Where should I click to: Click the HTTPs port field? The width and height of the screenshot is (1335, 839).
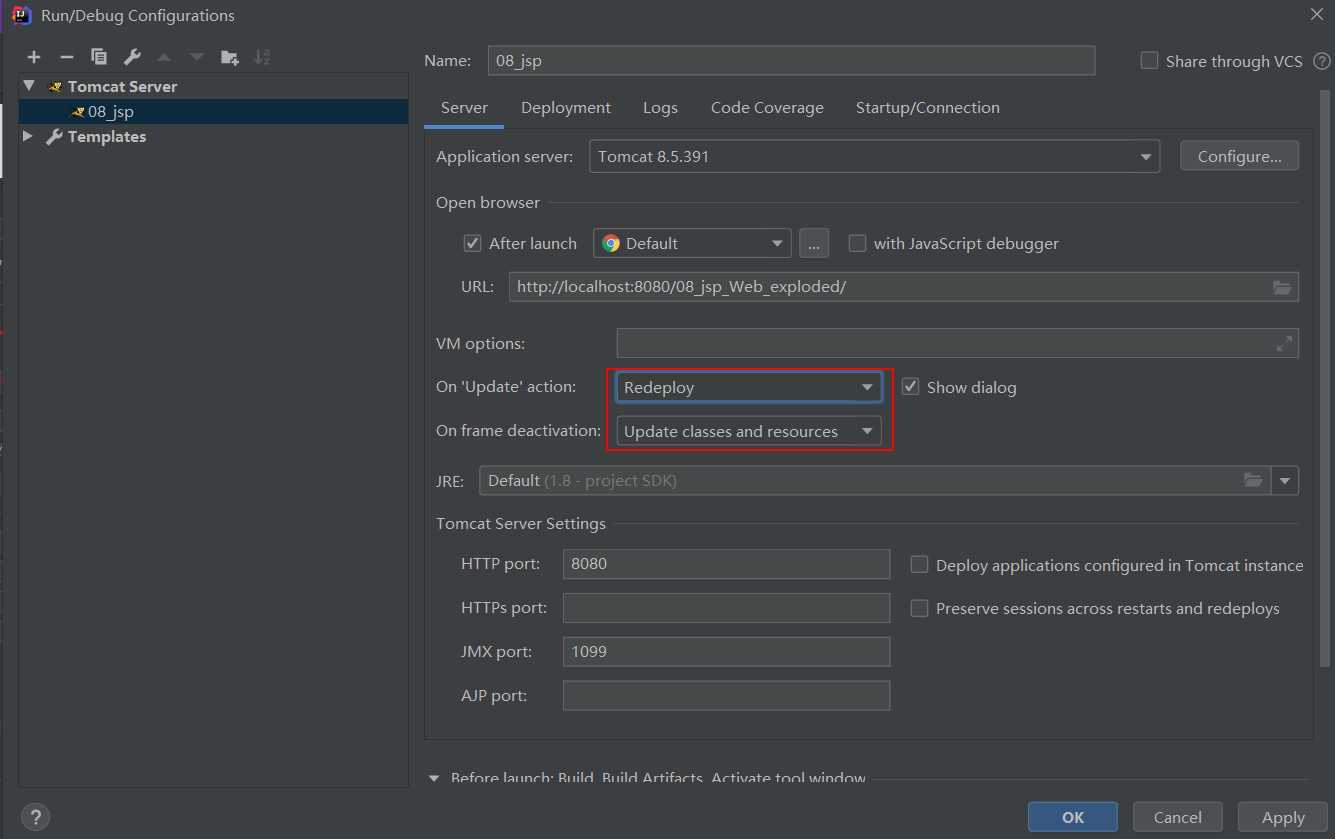click(726, 607)
